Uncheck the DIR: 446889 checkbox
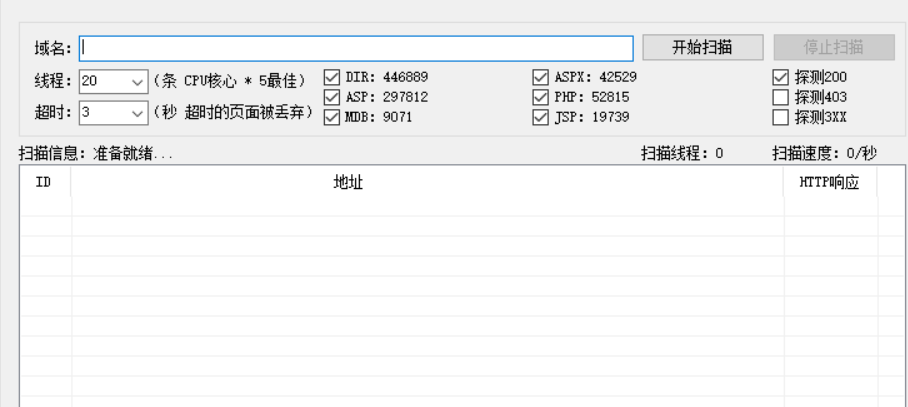Screen dimensions: 908x407 click(x=332, y=77)
